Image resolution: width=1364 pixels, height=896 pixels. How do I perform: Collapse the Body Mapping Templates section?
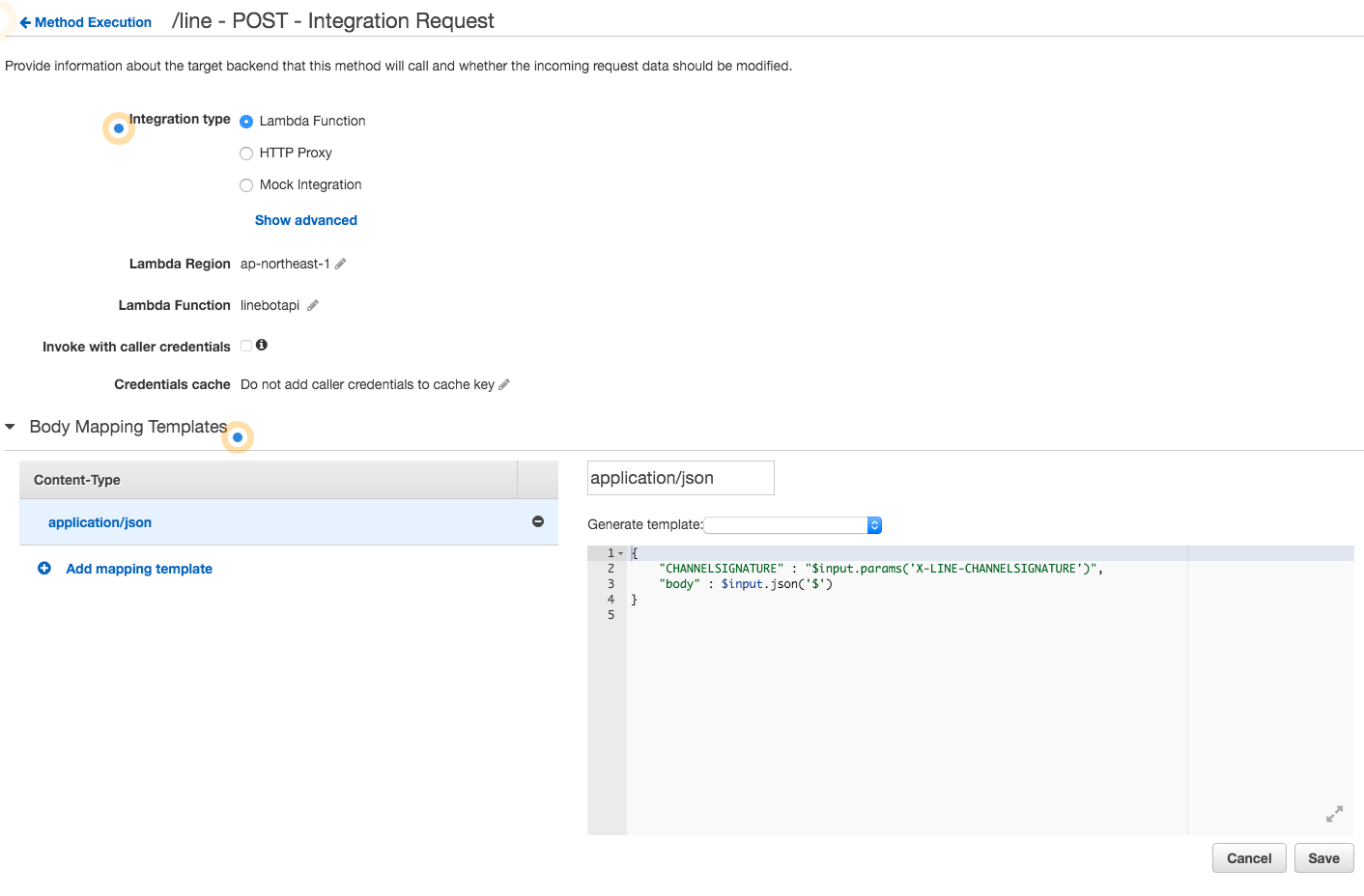point(10,427)
